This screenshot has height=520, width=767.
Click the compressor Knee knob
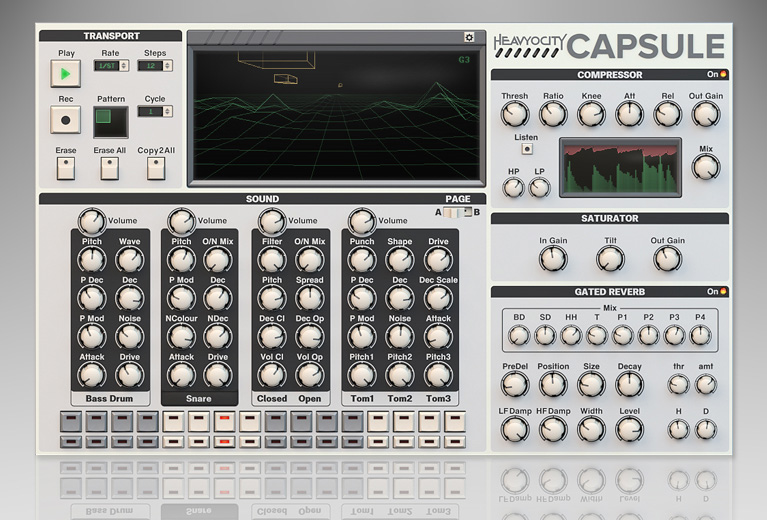pyautogui.click(x=591, y=114)
